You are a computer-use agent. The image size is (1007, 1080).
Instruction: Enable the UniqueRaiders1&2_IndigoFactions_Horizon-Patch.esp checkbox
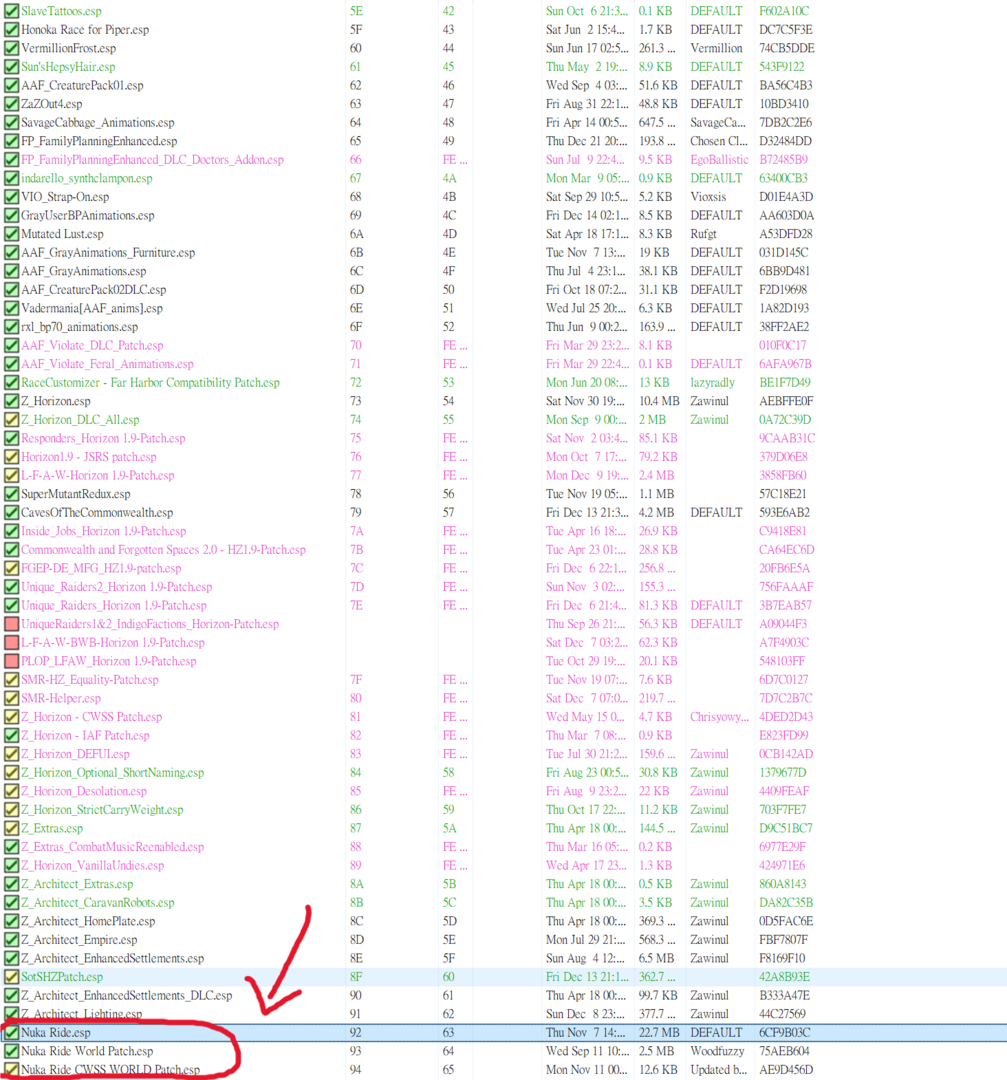[11, 624]
